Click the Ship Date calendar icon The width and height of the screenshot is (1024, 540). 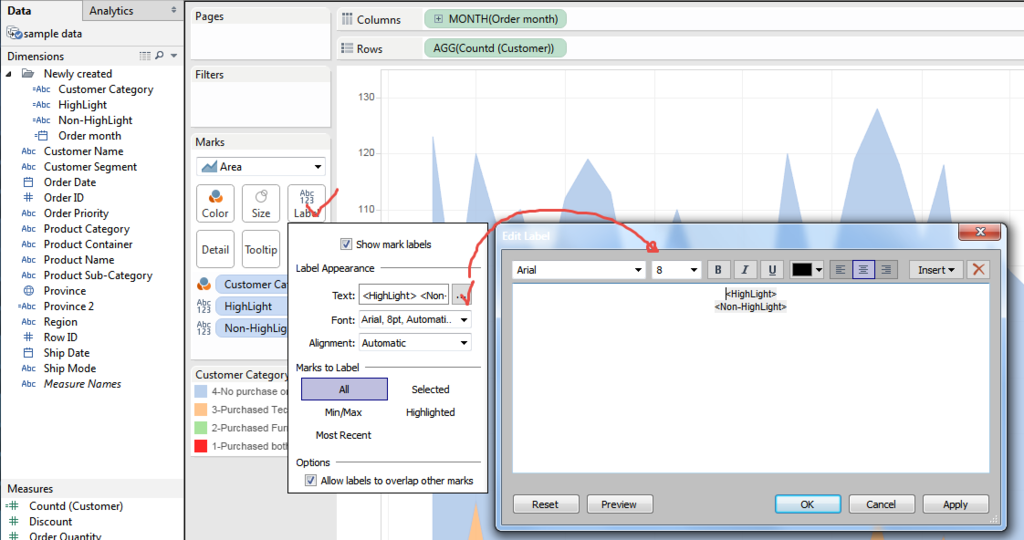click(x=29, y=353)
